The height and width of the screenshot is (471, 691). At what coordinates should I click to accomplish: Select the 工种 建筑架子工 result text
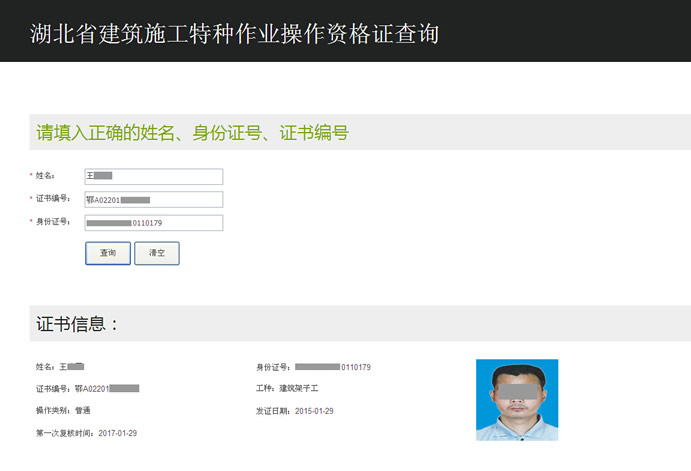click(x=288, y=388)
